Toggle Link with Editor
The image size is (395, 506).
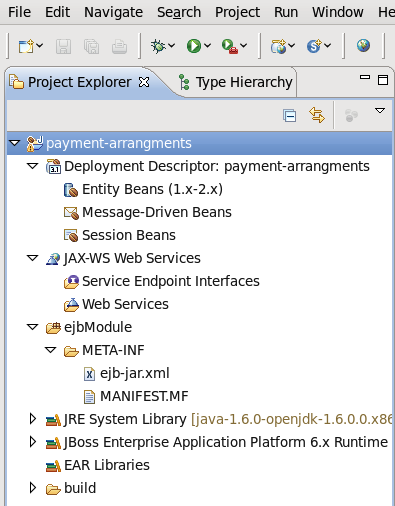317,115
